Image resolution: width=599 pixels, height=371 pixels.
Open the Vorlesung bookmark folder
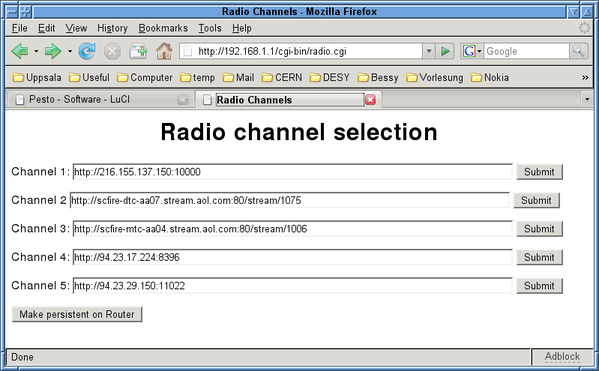434,78
